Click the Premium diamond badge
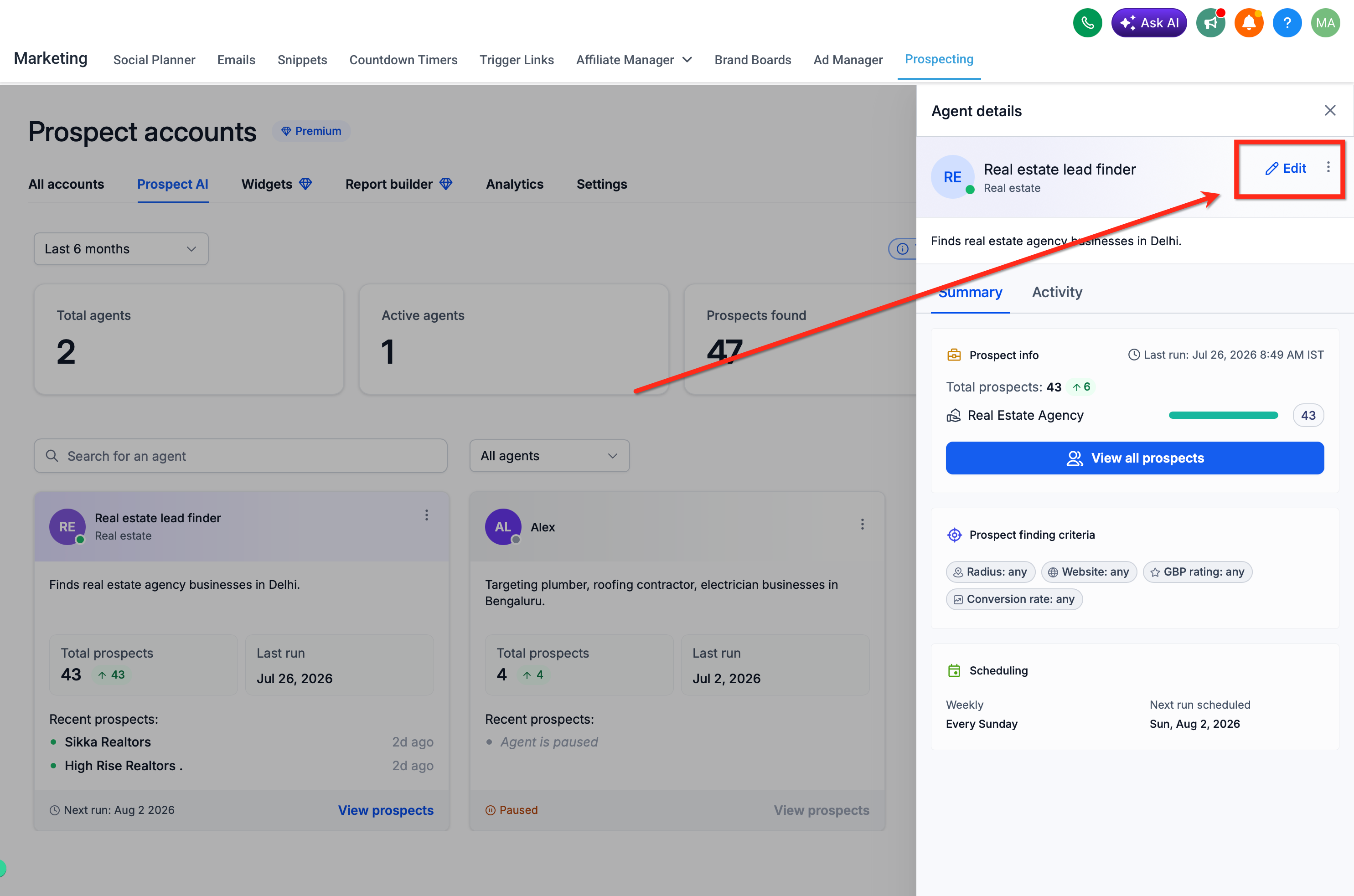Viewport: 1354px width, 896px height. (x=311, y=131)
